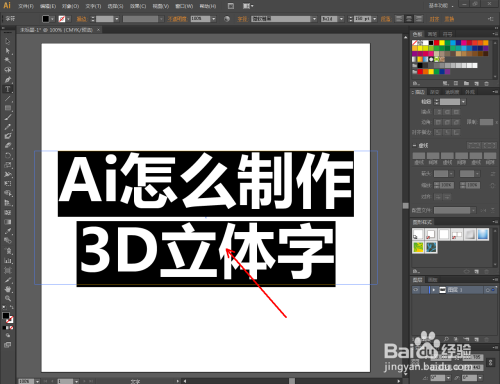Select the Scale tool
The height and width of the screenshot is (384, 500).
coord(8,165)
